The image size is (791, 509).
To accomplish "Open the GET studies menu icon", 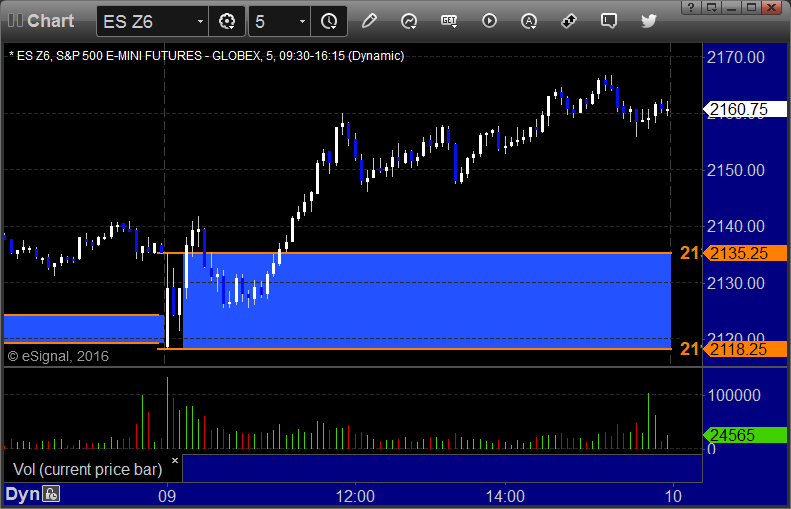I will click(448, 21).
